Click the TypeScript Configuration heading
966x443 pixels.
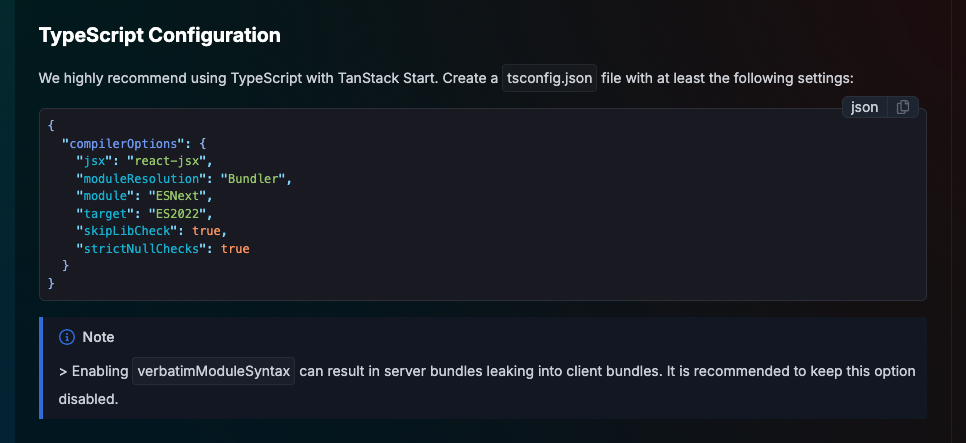pyautogui.click(x=160, y=35)
